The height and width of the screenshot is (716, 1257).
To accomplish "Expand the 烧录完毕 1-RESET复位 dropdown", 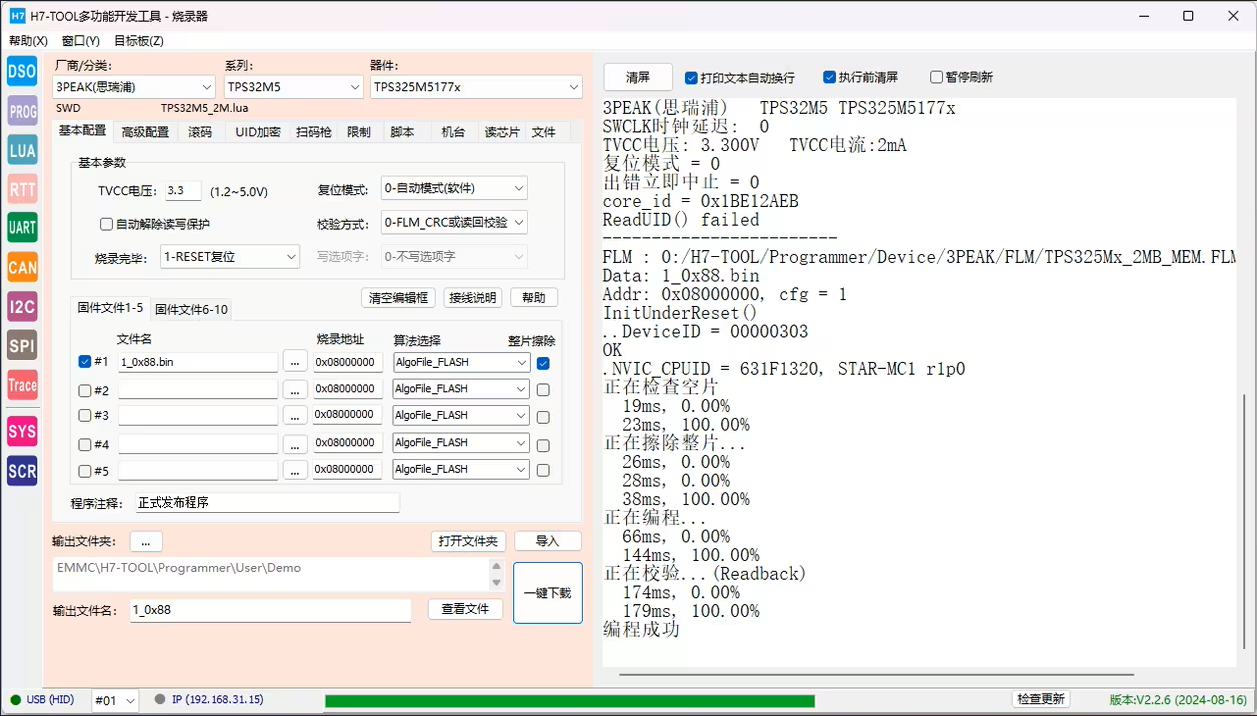I will coord(230,256).
